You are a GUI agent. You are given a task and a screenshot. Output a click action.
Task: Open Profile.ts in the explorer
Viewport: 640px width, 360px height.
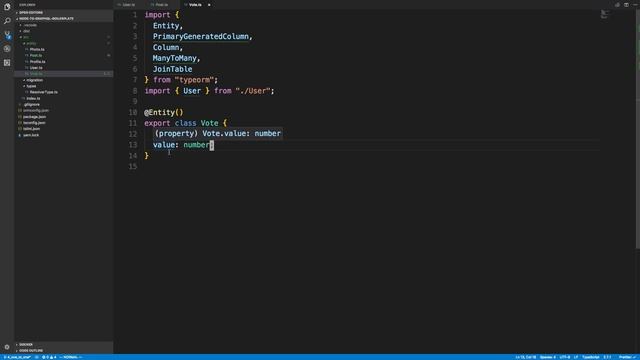pos(37,62)
